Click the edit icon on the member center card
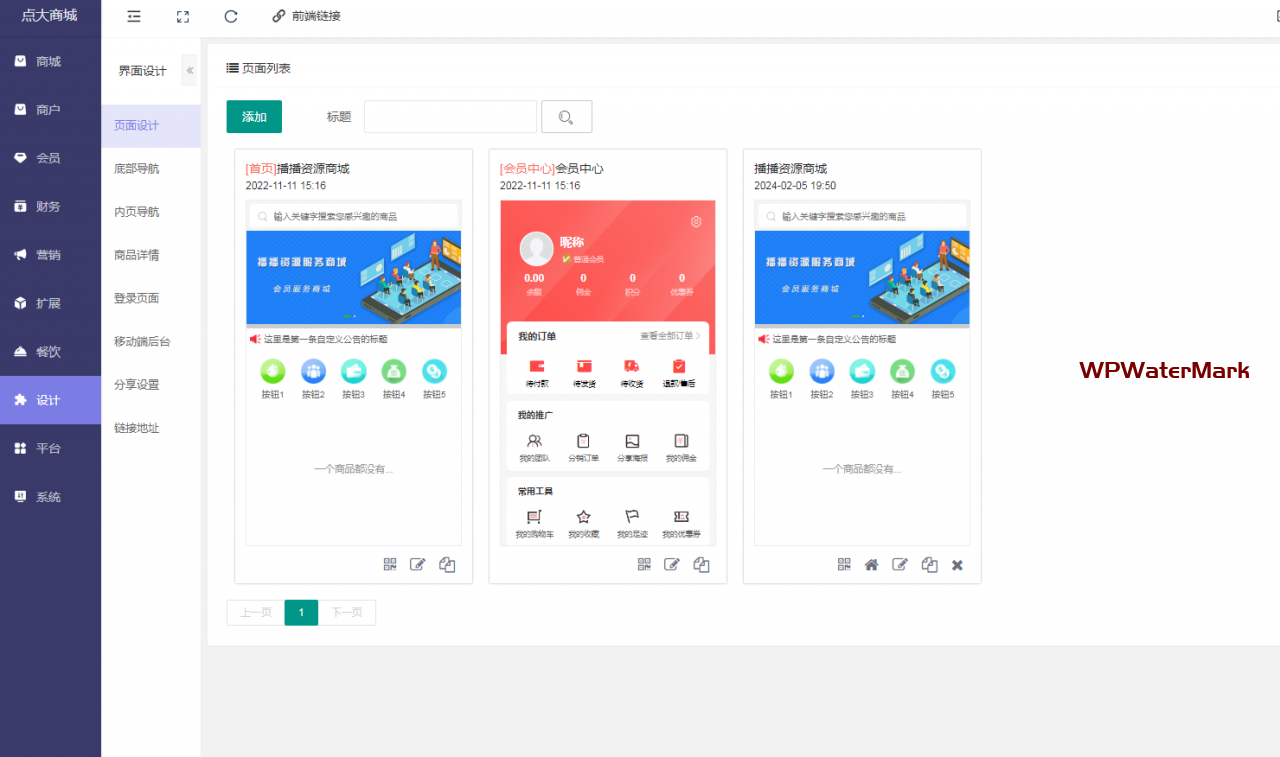 coord(672,564)
